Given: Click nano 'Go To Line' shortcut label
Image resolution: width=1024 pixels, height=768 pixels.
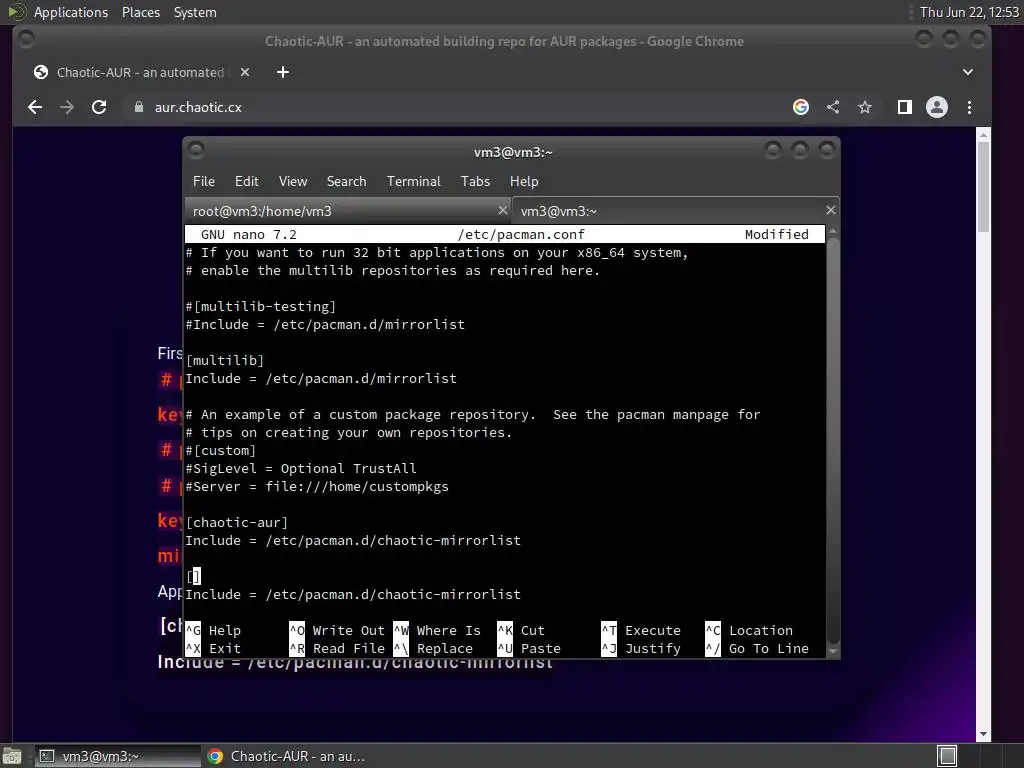Looking at the screenshot, I should (x=769, y=648).
